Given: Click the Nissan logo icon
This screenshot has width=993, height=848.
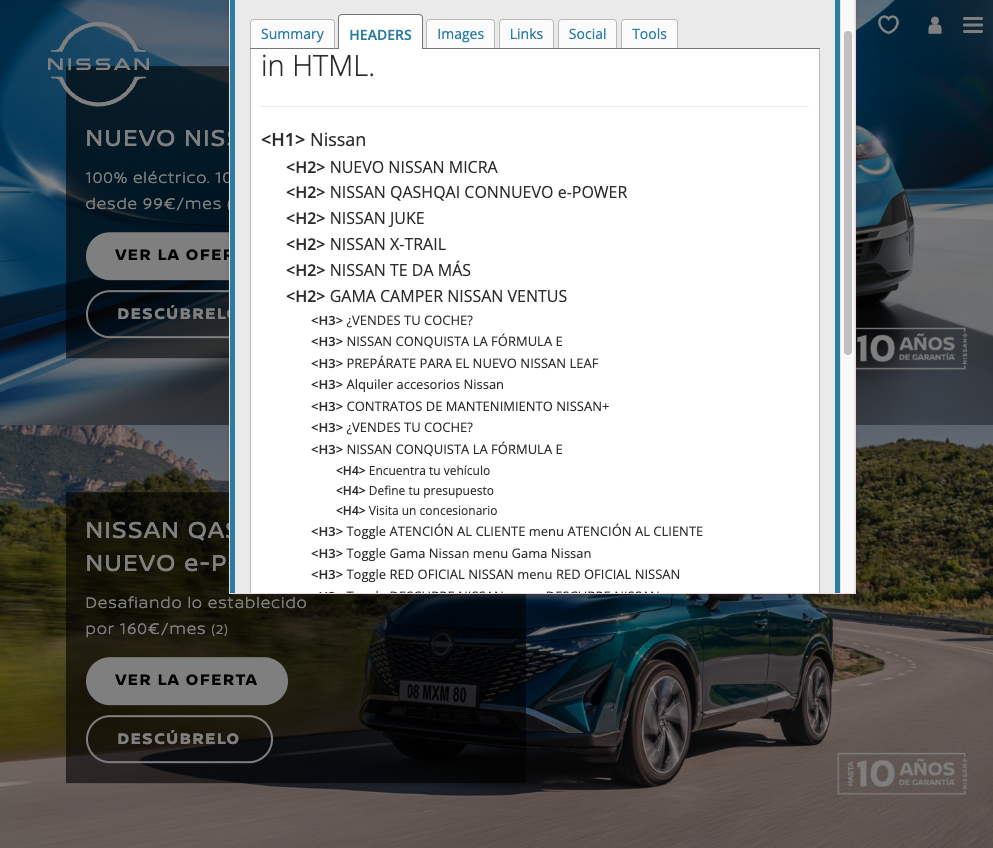Looking at the screenshot, I should 98,64.
